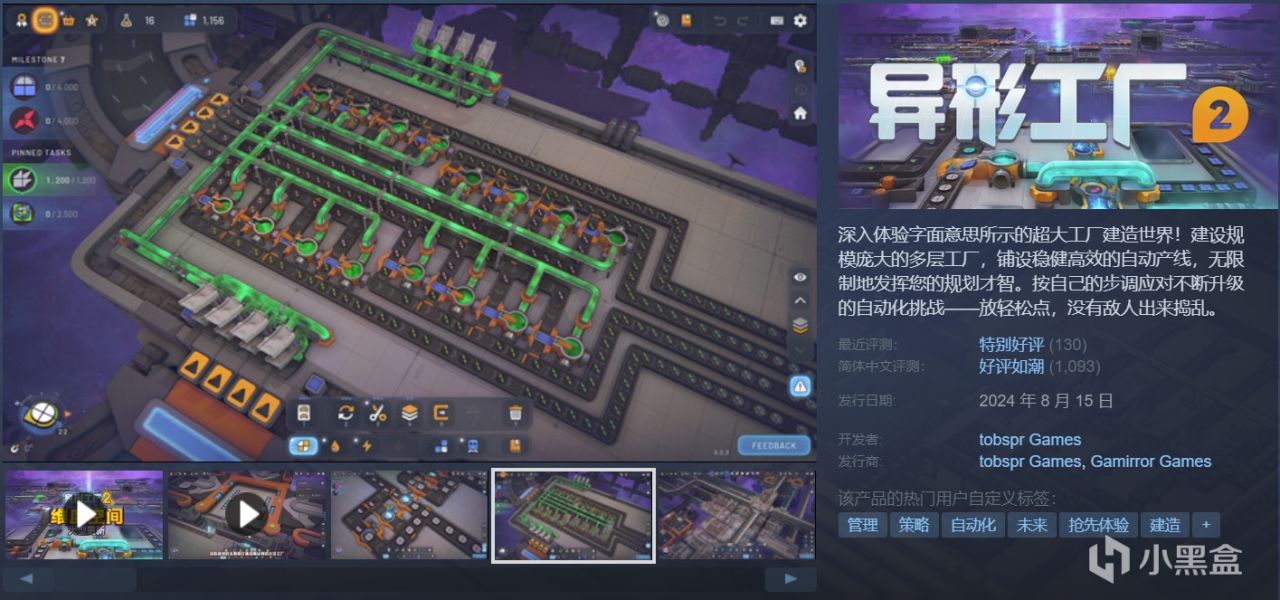Select the fifth screenshot thumbnail
Screen dimensions: 1280x600
coord(737,514)
